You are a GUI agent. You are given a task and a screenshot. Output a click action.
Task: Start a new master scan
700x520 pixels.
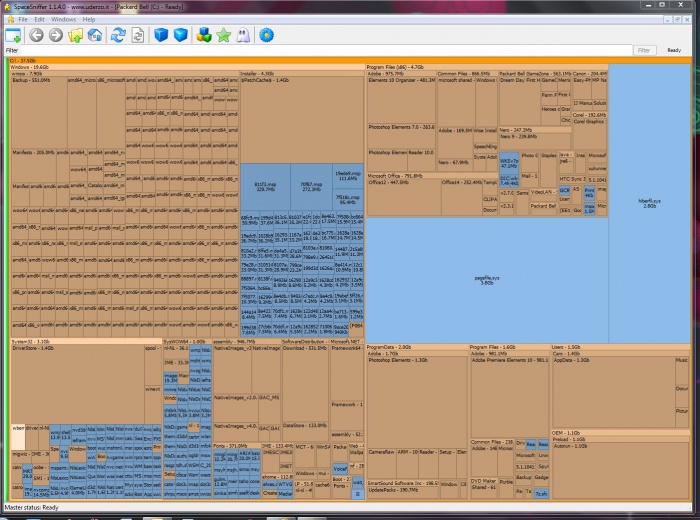pos(118,35)
